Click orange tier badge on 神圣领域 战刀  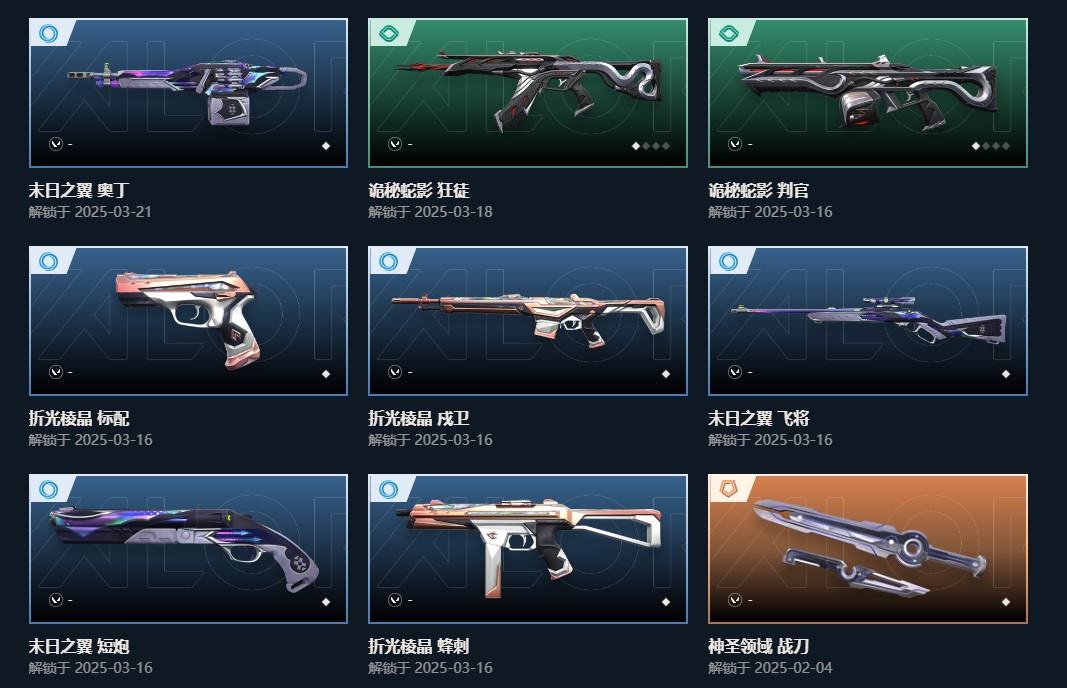point(729,489)
